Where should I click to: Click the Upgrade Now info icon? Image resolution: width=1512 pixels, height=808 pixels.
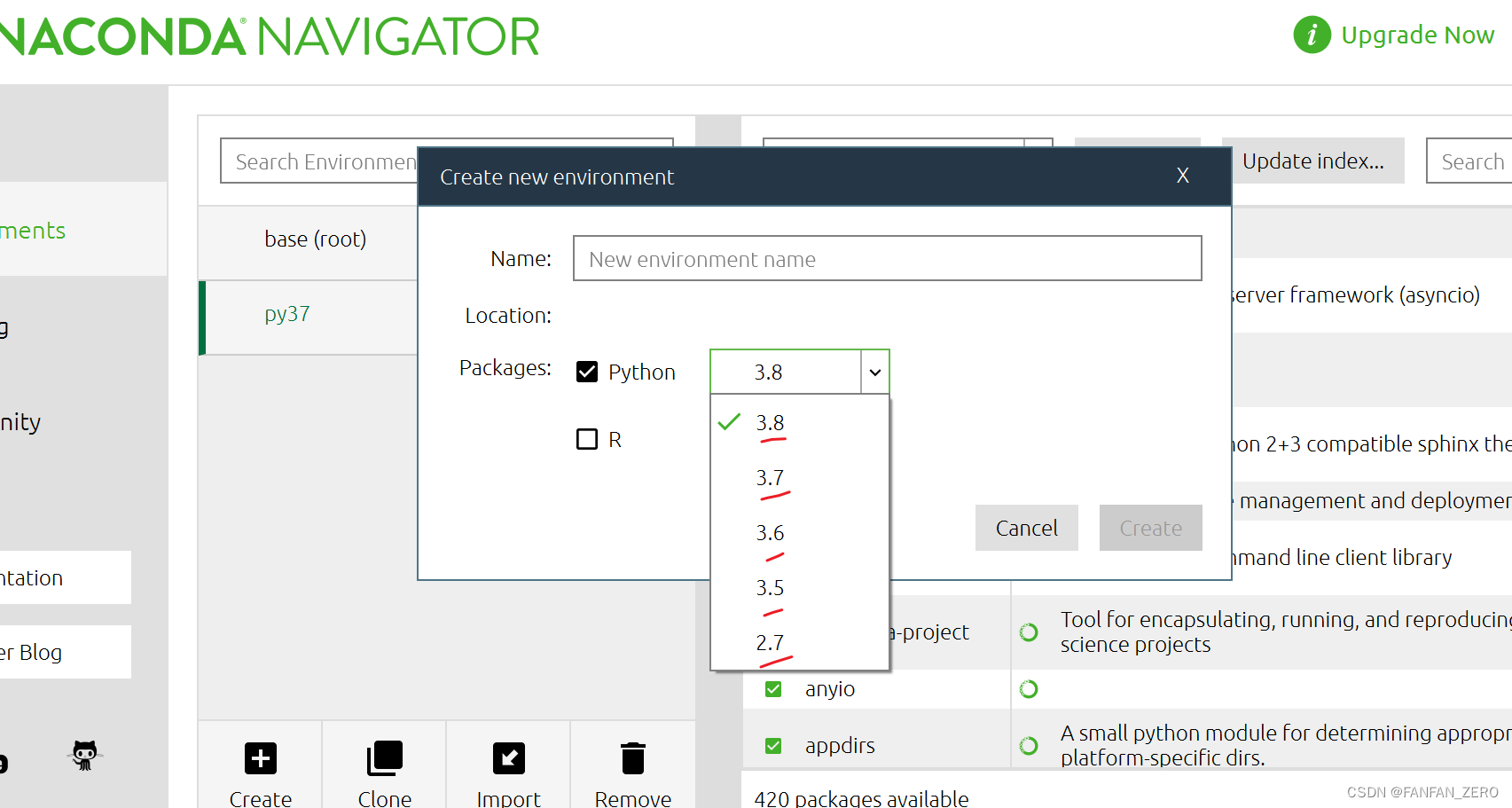pyautogui.click(x=1312, y=35)
